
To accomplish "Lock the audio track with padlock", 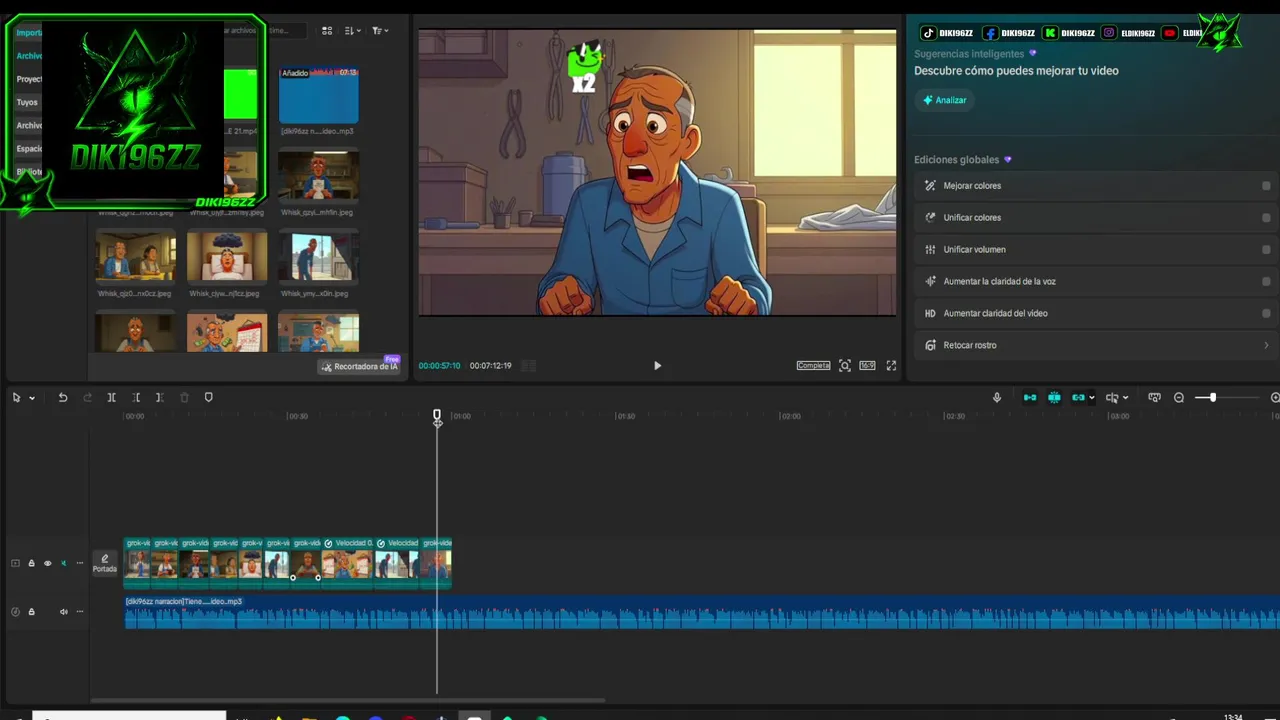I will 31,611.
